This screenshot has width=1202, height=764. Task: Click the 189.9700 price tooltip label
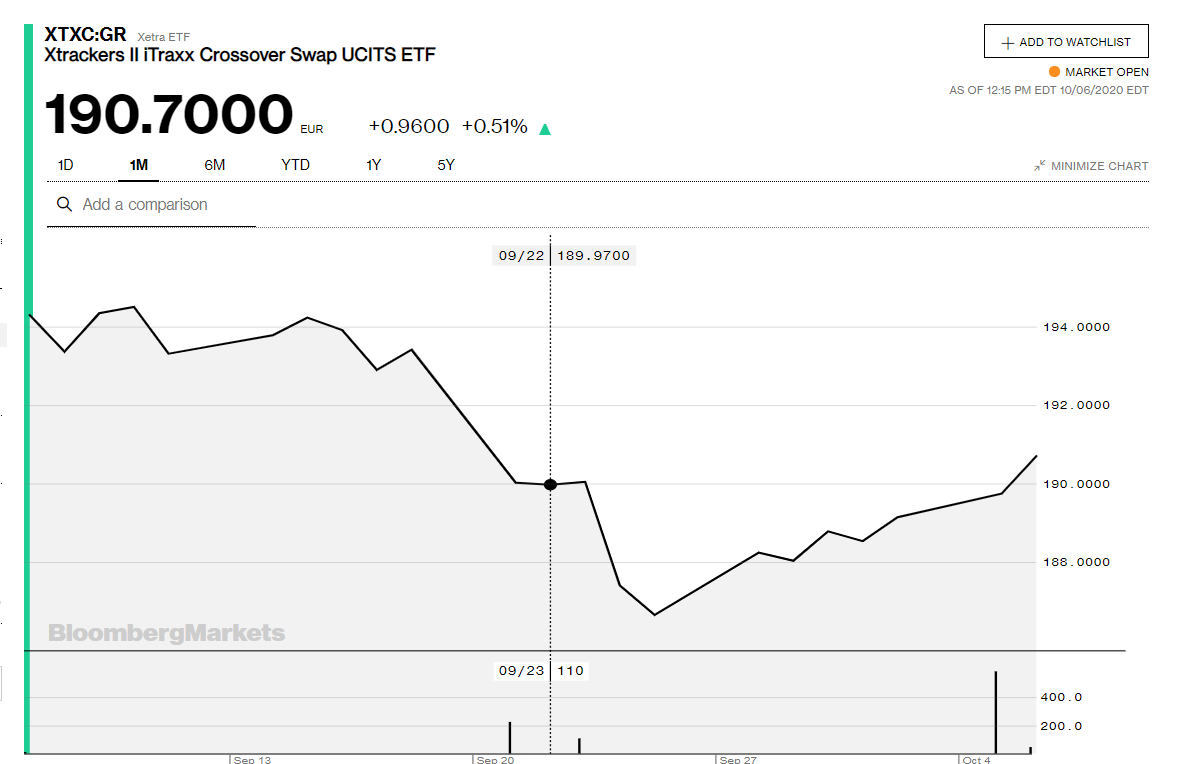point(593,256)
